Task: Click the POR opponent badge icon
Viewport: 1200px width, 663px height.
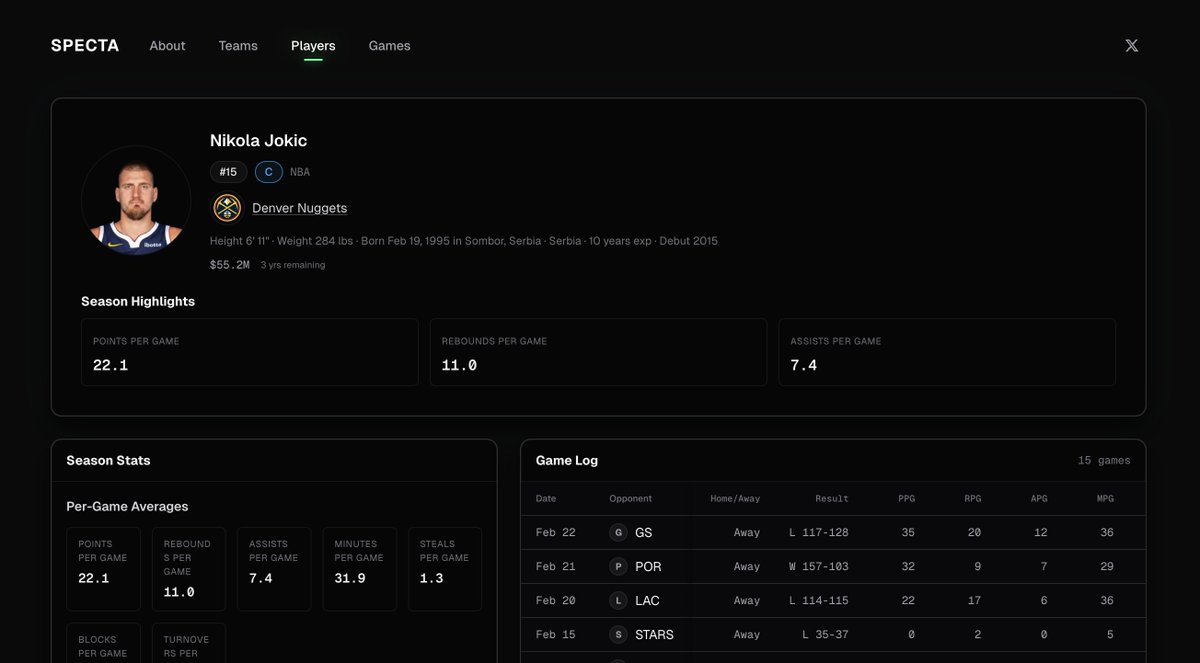Action: 618,566
